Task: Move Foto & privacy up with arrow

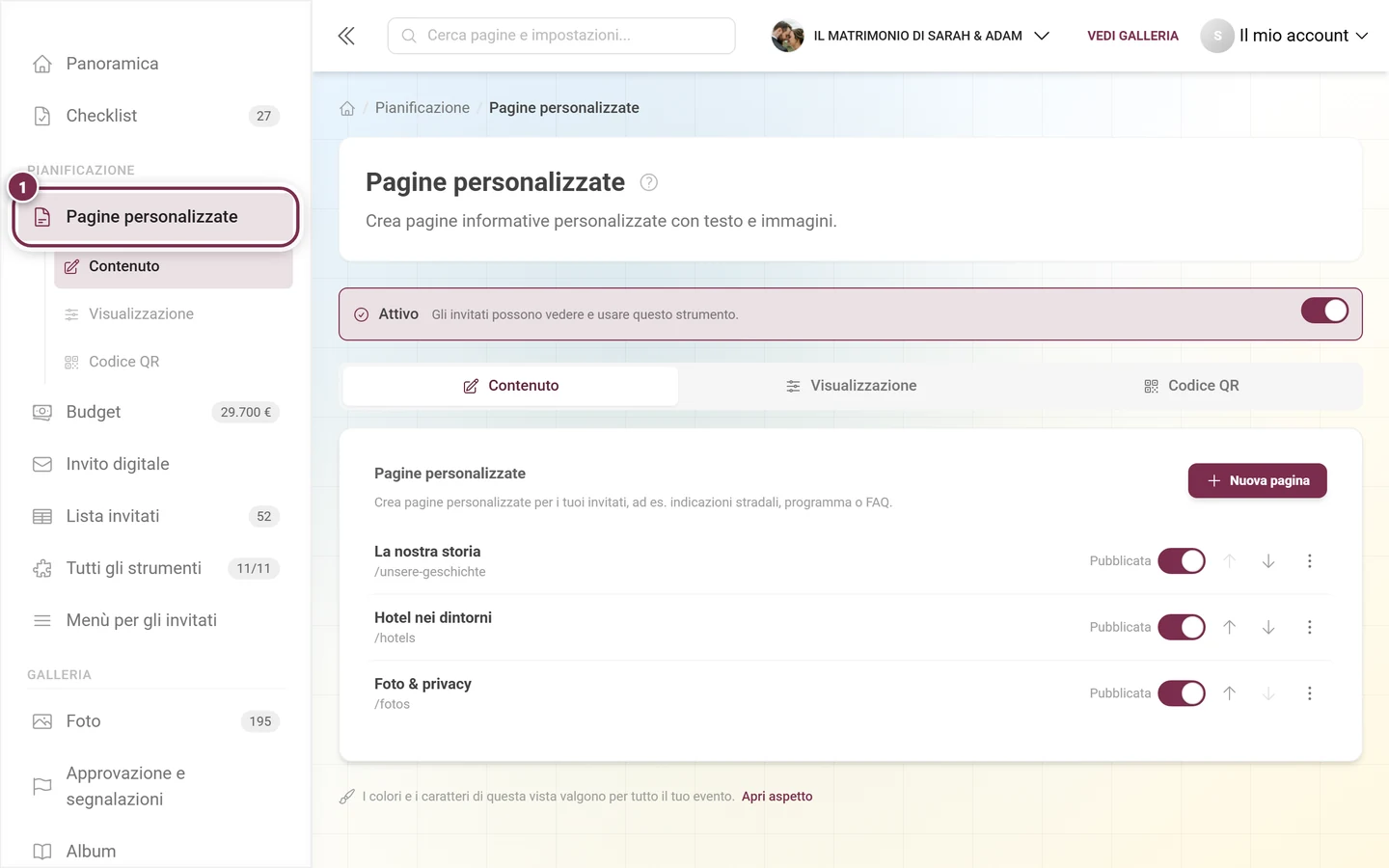Action: (x=1230, y=693)
